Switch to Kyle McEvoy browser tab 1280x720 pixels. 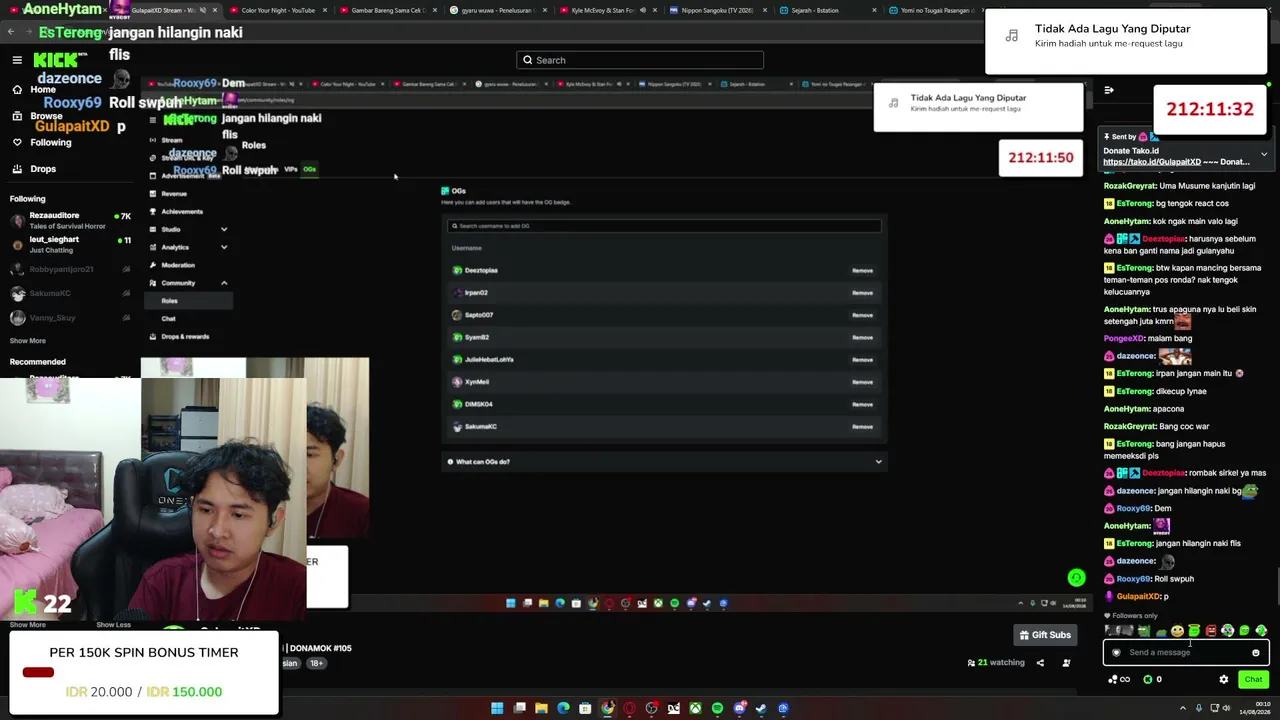point(608,10)
